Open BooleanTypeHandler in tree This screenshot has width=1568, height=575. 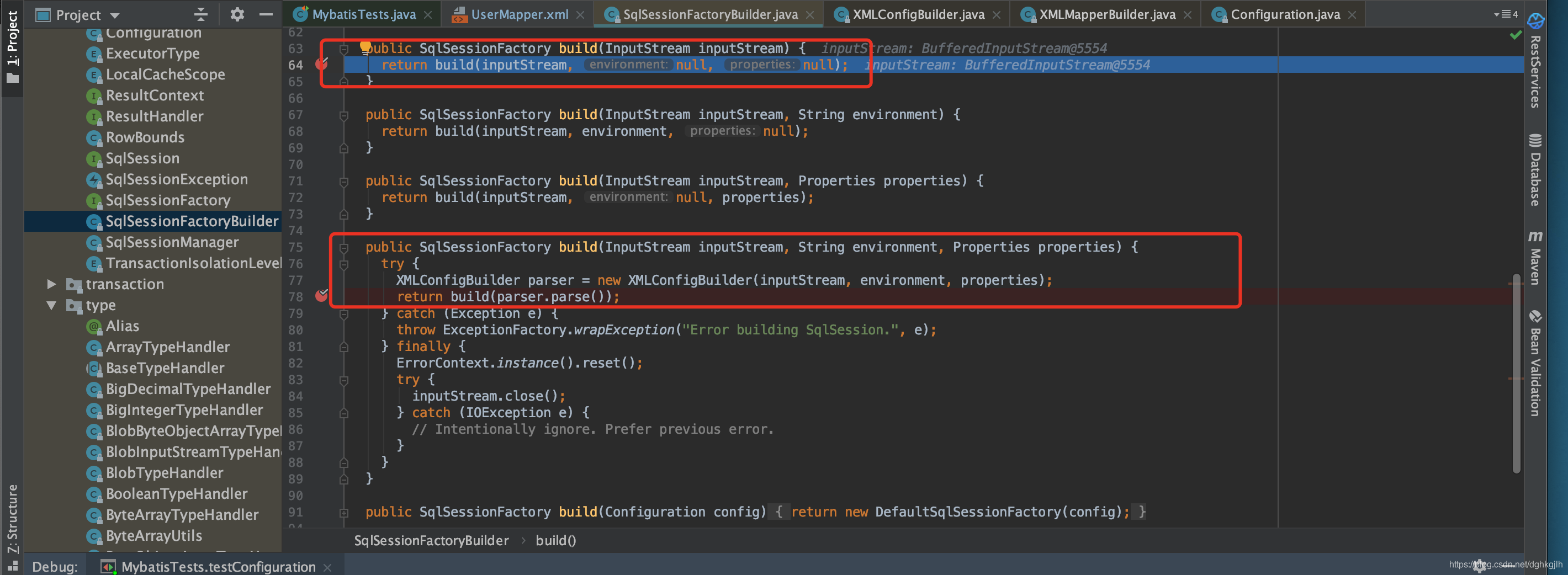pyautogui.click(x=177, y=493)
